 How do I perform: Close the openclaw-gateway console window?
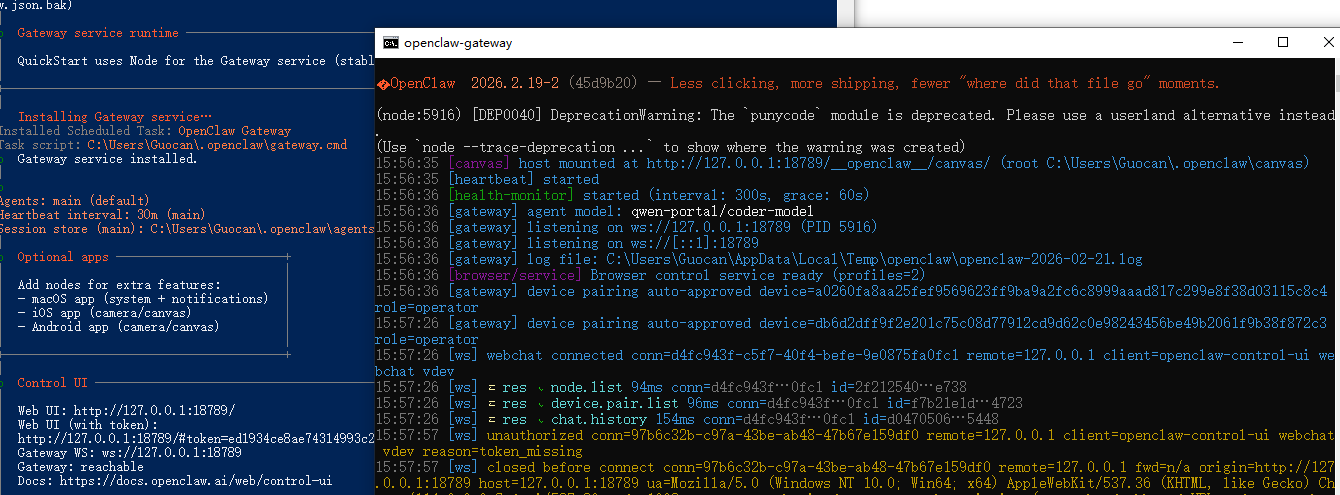pos(1326,42)
